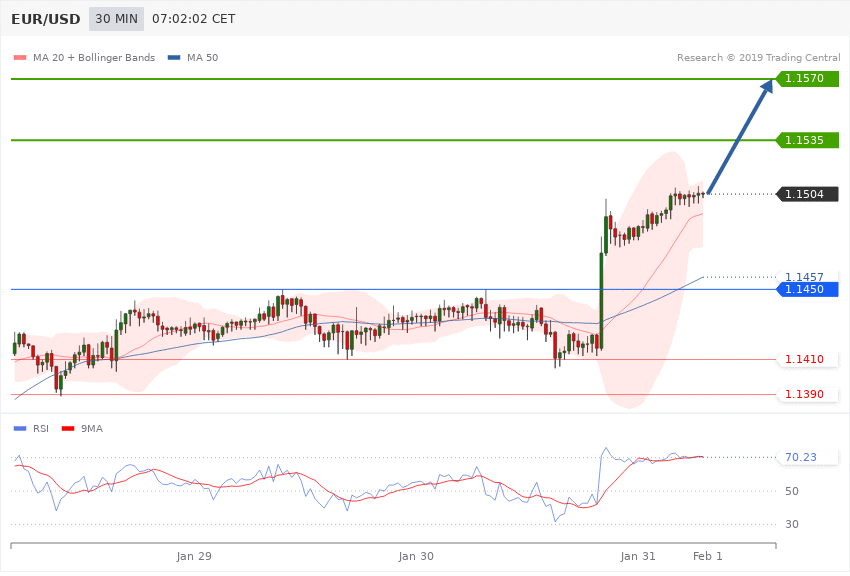The height and width of the screenshot is (576, 850).
Task: Click the MA 20 + Bollinger Bands legend swatch
Action: click(x=20, y=57)
